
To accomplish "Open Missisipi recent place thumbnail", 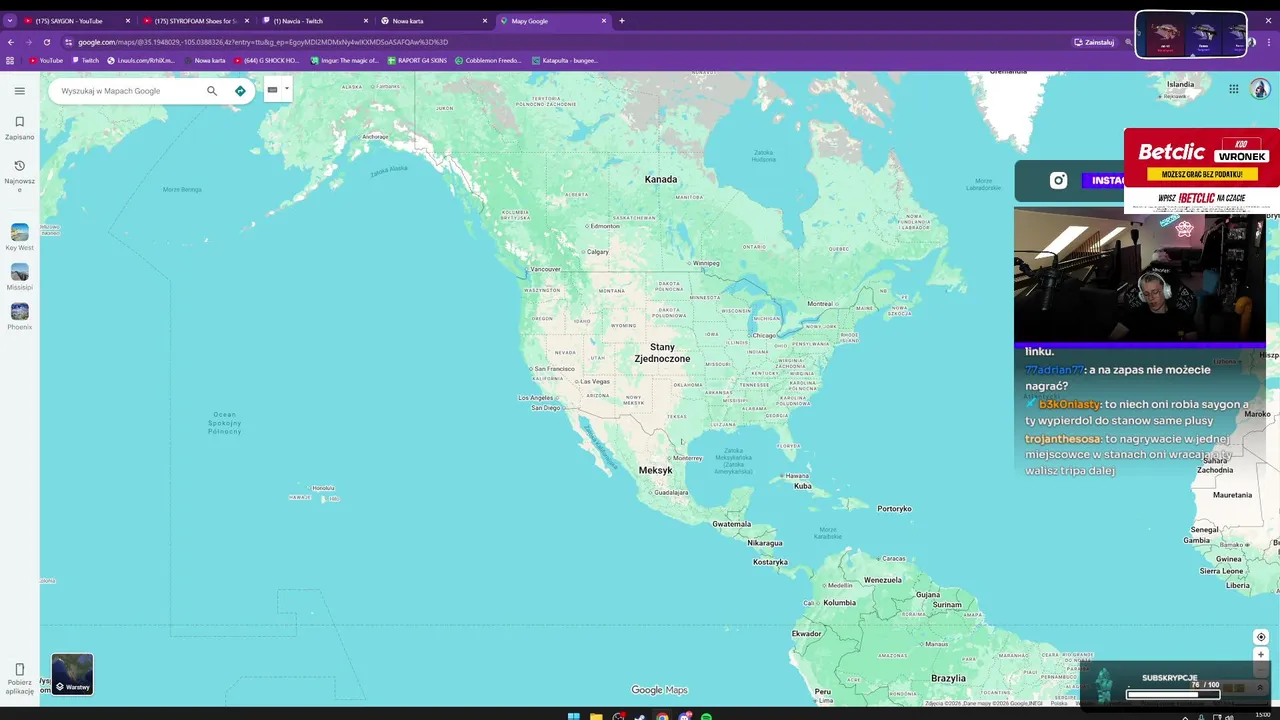I will [x=19, y=272].
